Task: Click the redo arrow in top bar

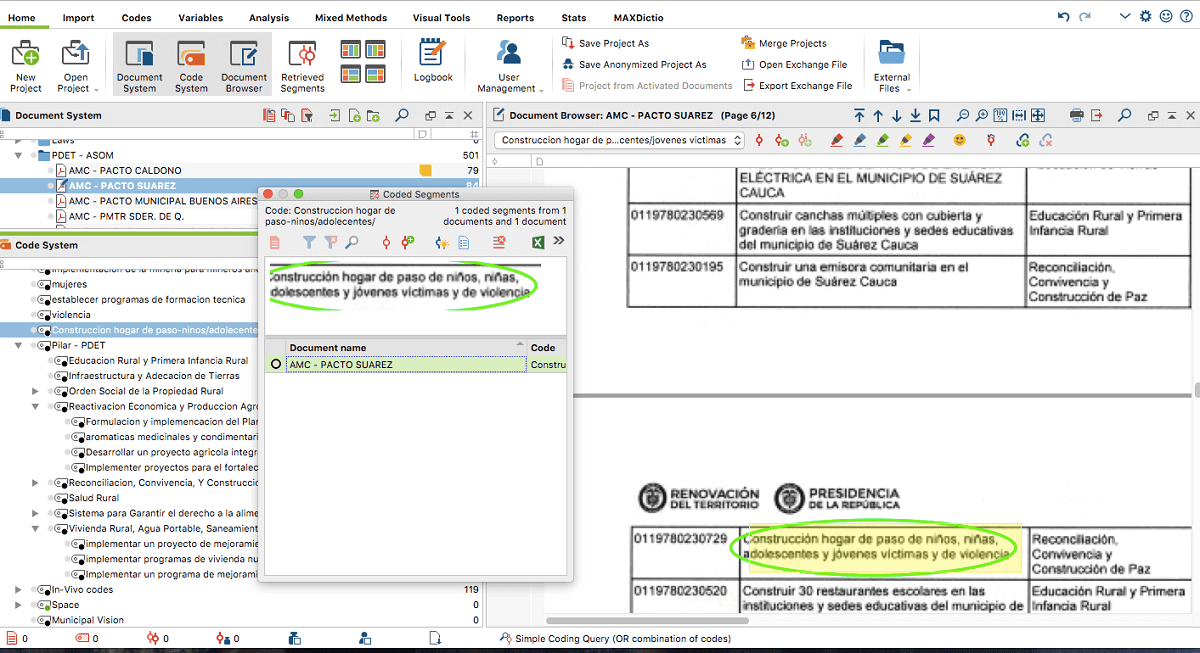Action: (1086, 17)
